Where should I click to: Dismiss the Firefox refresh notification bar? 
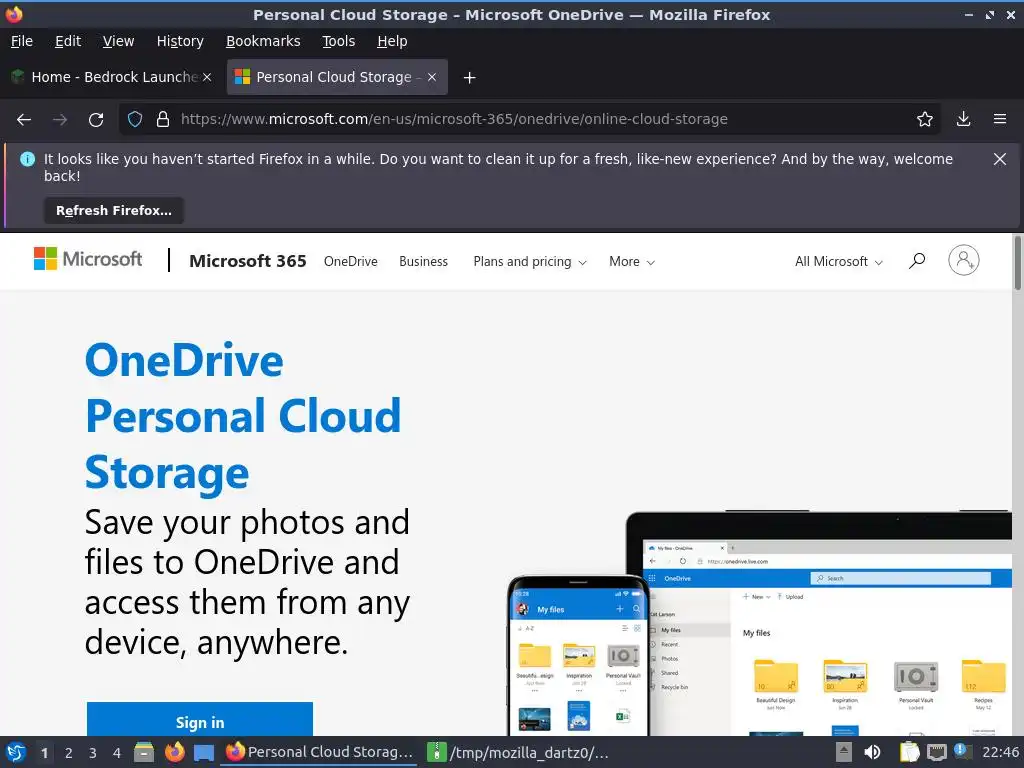pos(1000,159)
